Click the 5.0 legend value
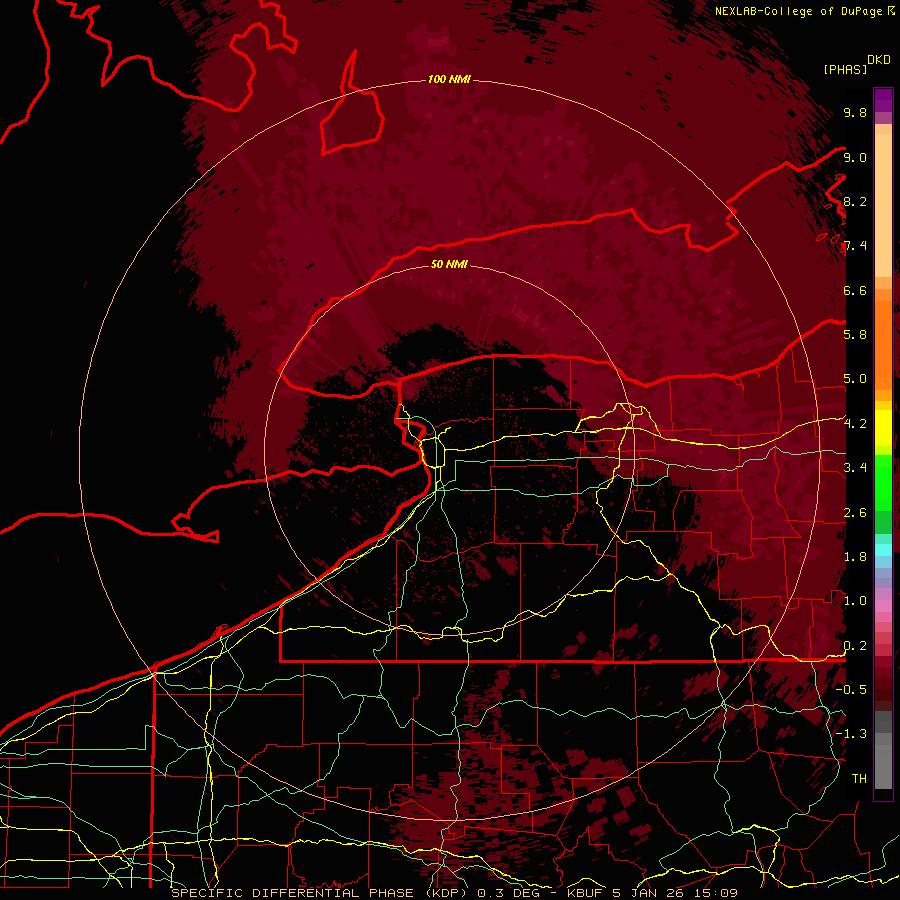Image resolution: width=900 pixels, height=900 pixels. pyautogui.click(x=855, y=379)
